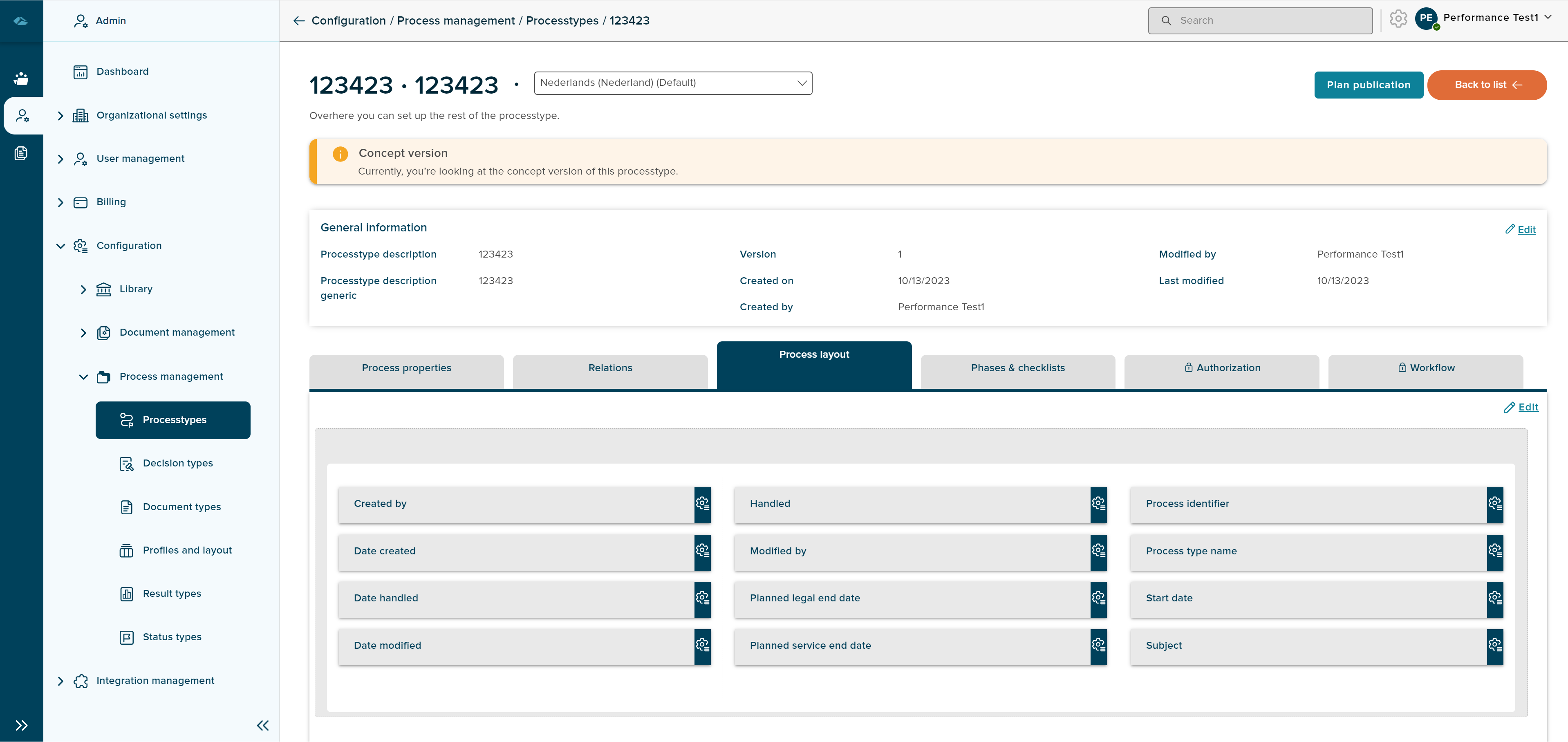Click gear icon on Process identifier row

[x=1494, y=504]
